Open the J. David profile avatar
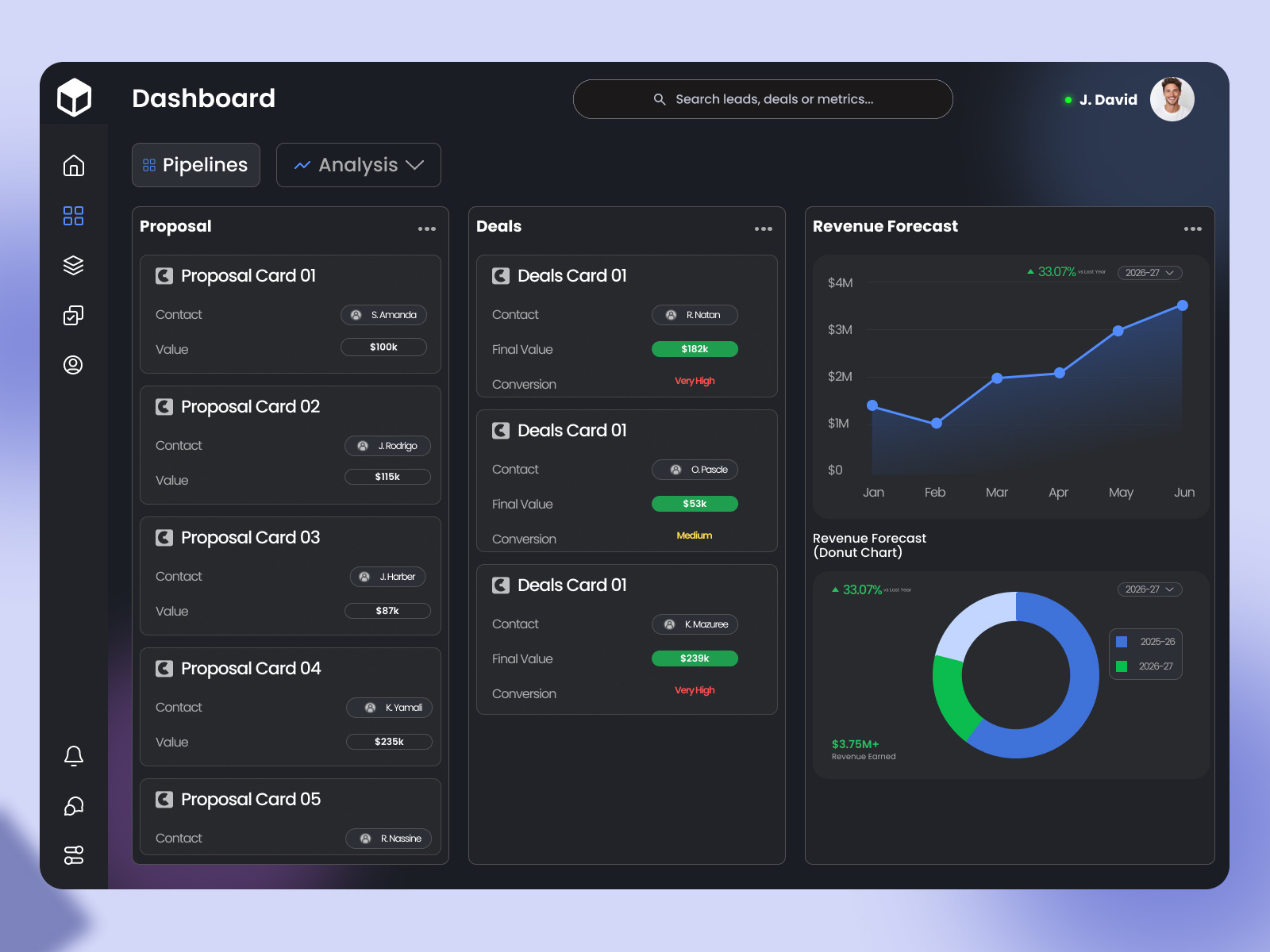Image resolution: width=1270 pixels, height=952 pixels. 1172,99
